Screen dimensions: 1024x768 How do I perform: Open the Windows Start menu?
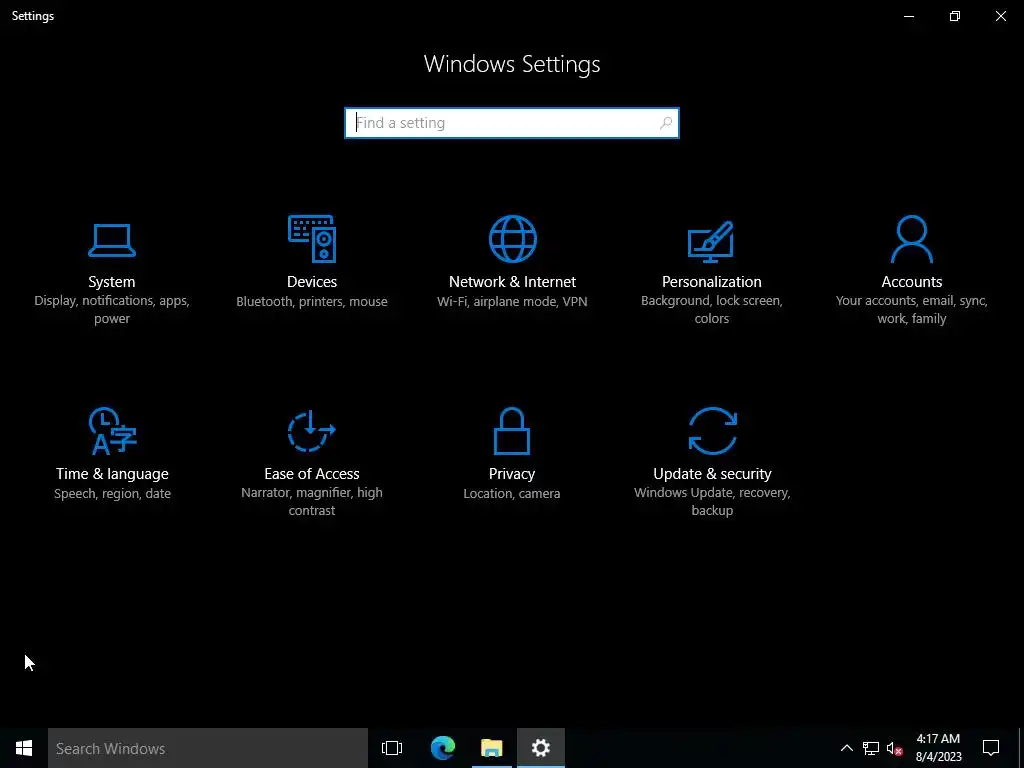tap(24, 748)
